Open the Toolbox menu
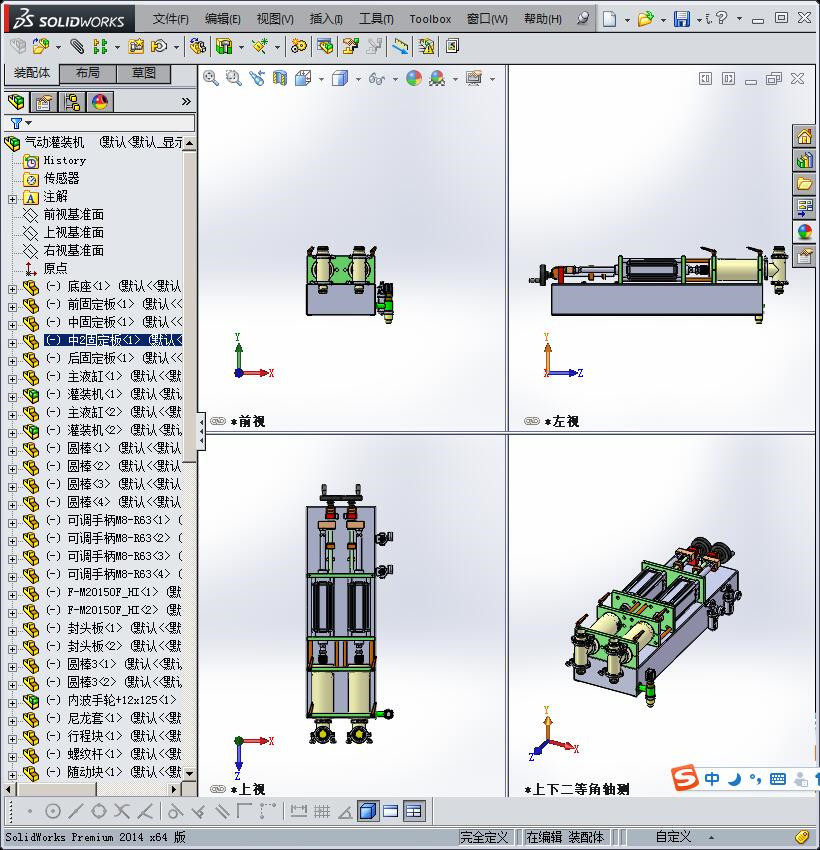Screen dimensions: 820x850 pyautogui.click(x=430, y=19)
